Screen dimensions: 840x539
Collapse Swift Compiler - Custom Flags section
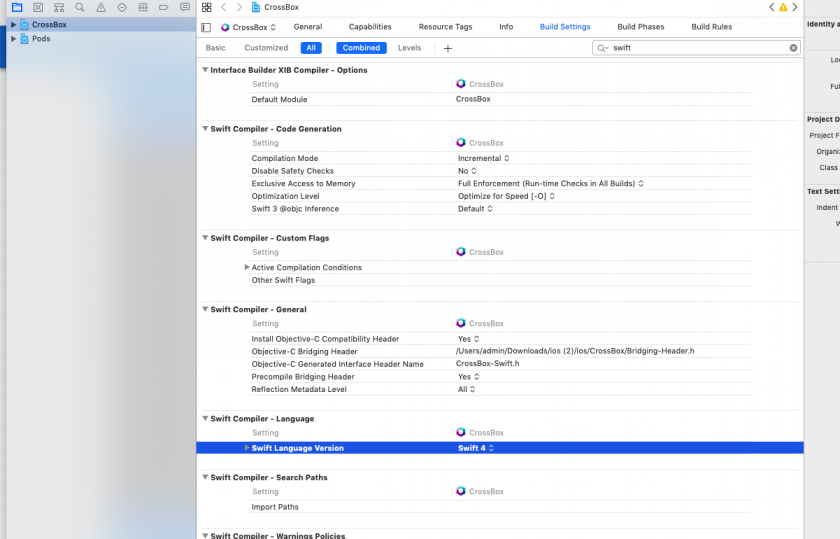[x=205, y=238]
